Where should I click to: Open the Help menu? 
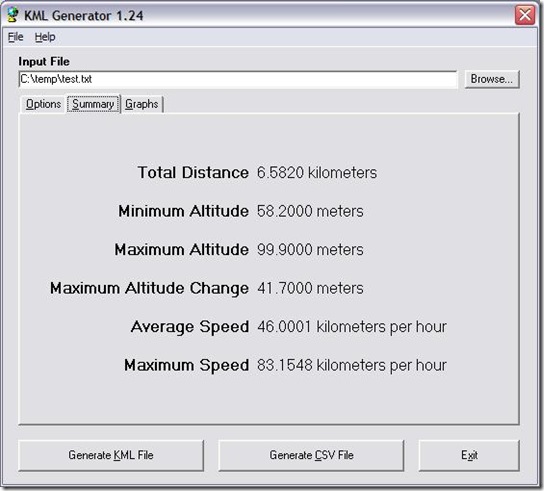tap(45, 37)
